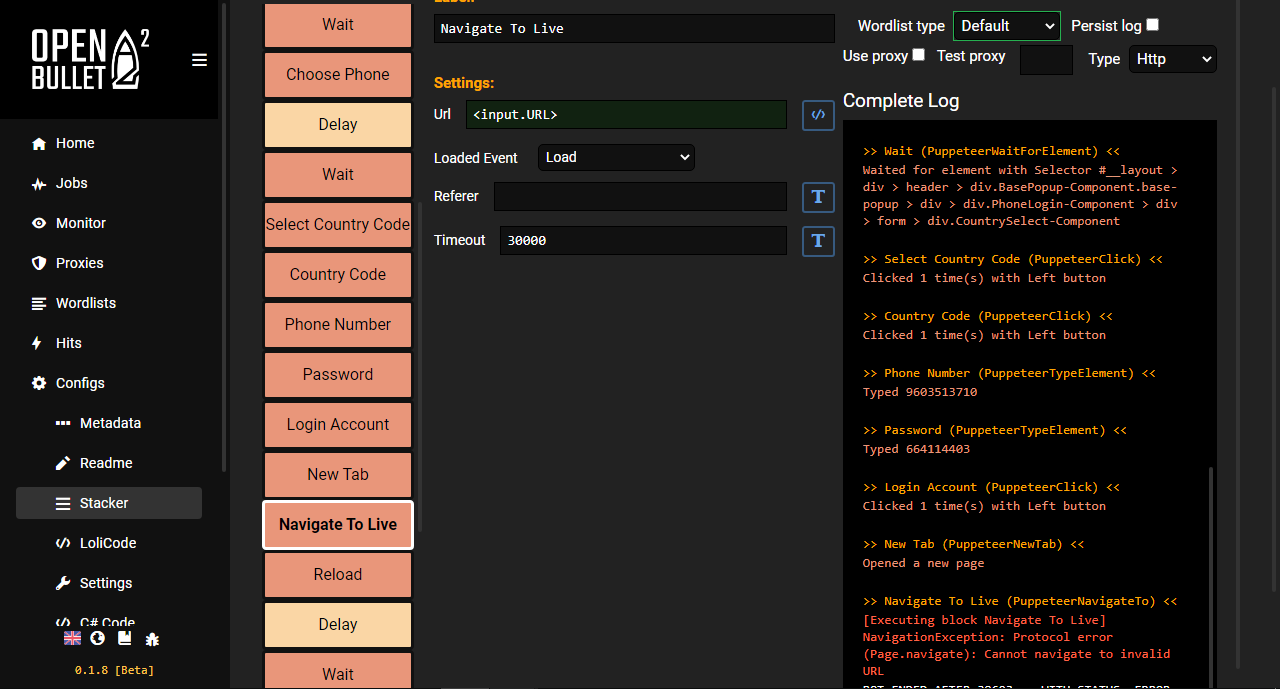
Task: Click the Test proxy input box
Action: [1046, 60]
